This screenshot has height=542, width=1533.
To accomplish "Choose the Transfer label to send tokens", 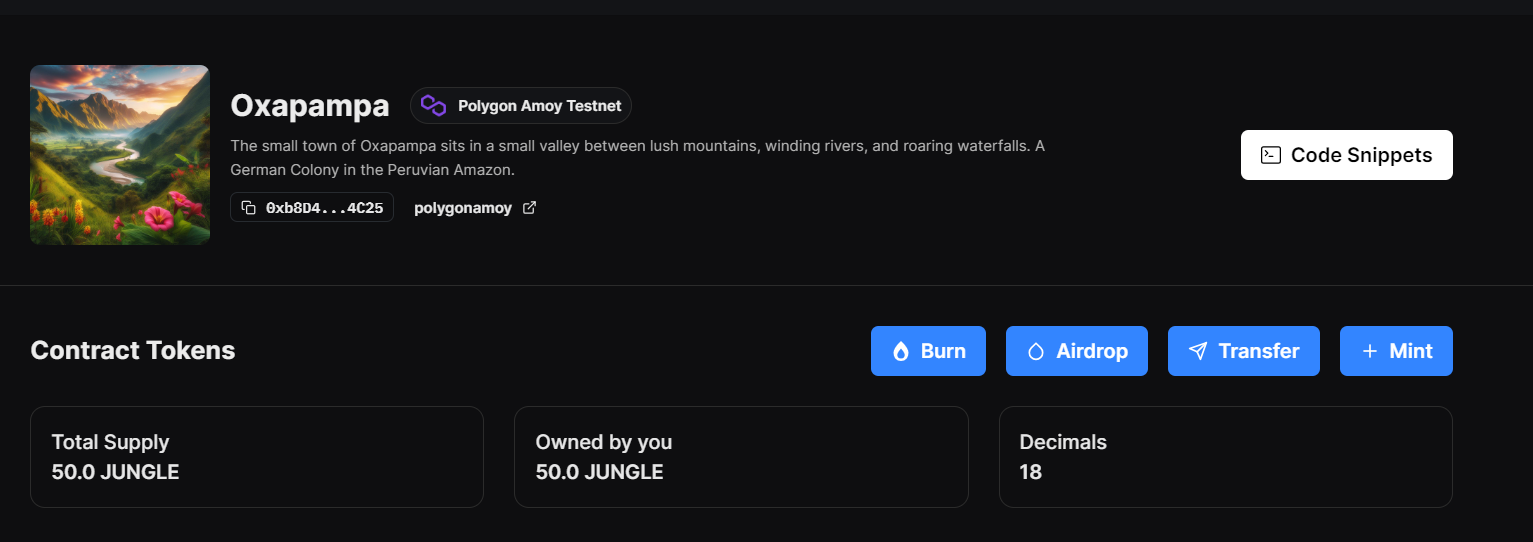I will pyautogui.click(x=1258, y=352).
